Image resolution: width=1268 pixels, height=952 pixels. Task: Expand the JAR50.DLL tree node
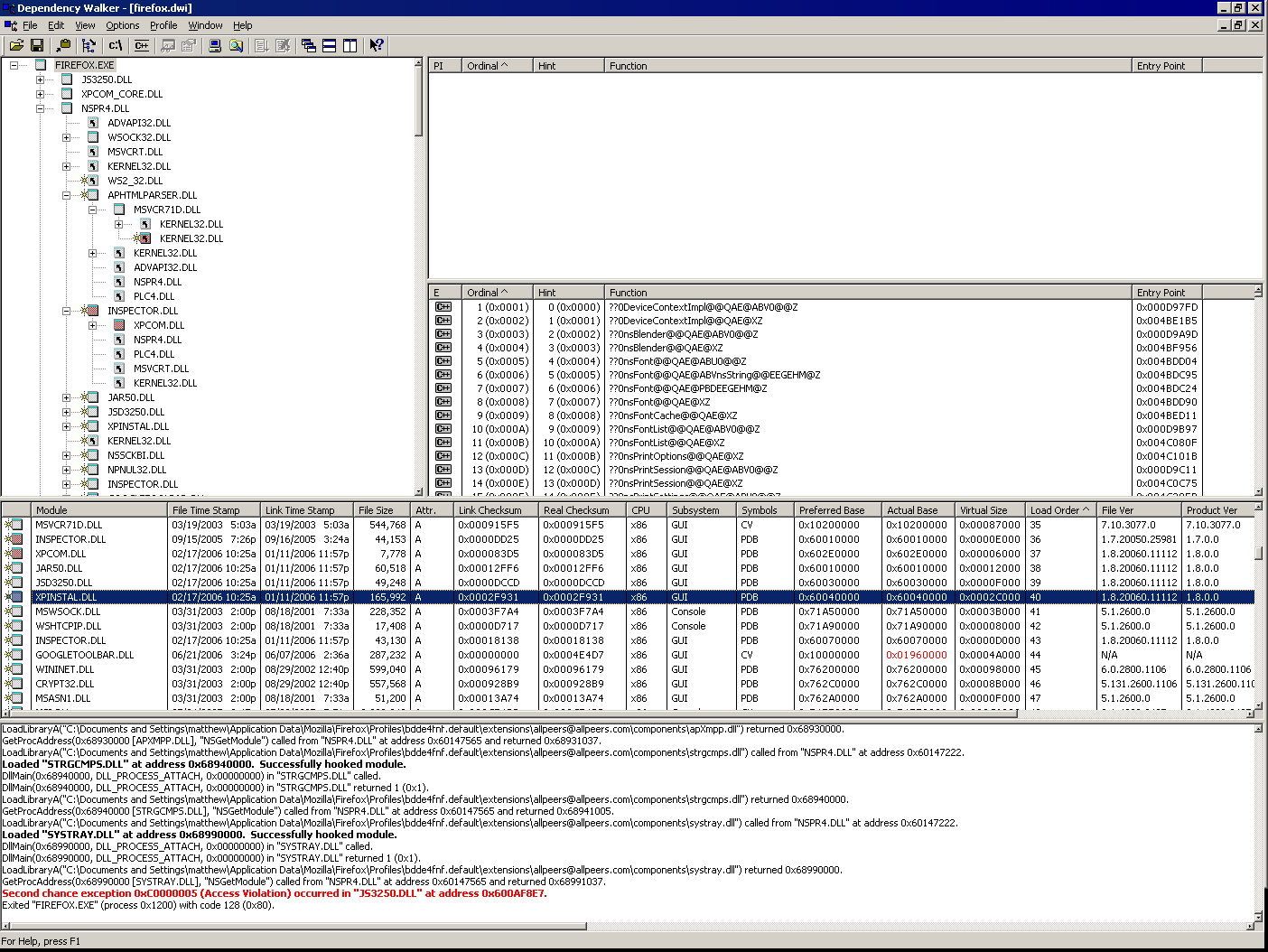(67, 397)
